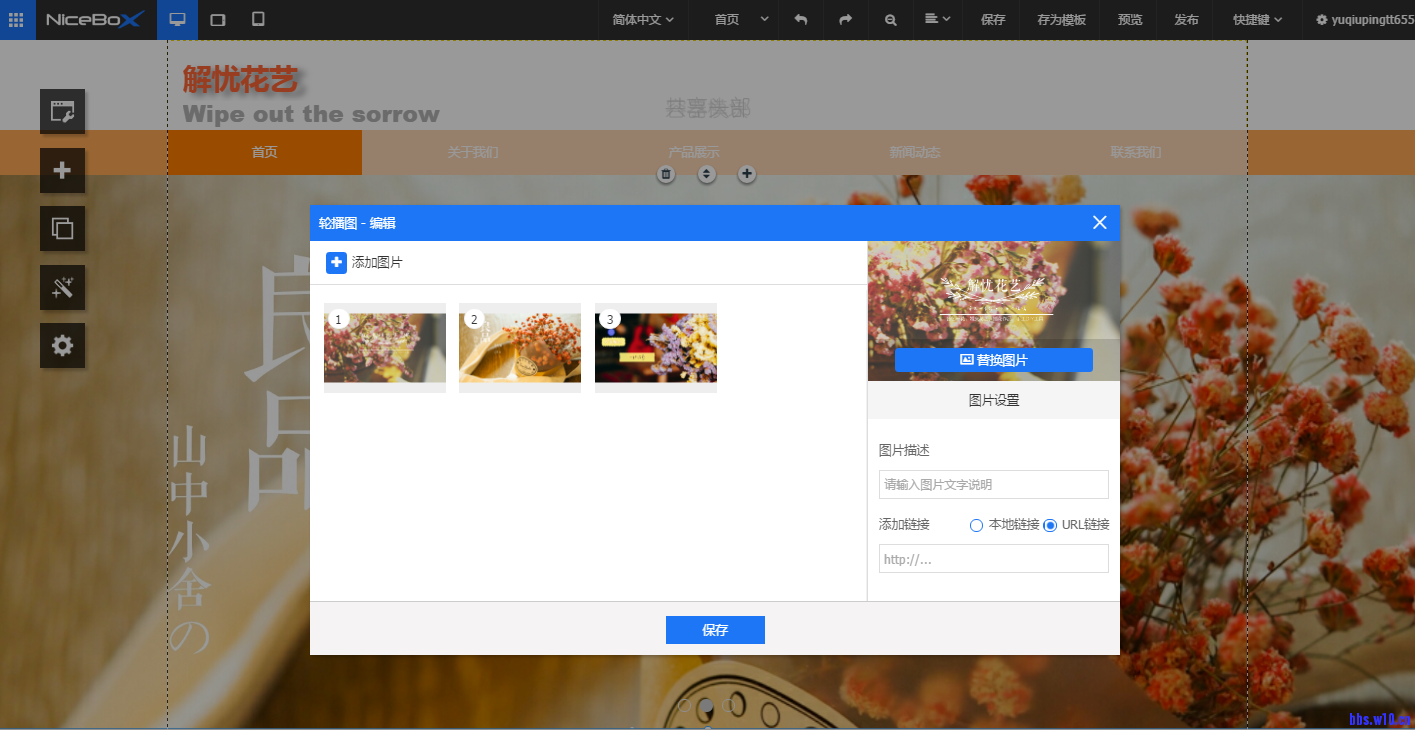Screen dimensions: 1415x730
Task: Click the magic wand sidebar icon
Action: (62, 287)
